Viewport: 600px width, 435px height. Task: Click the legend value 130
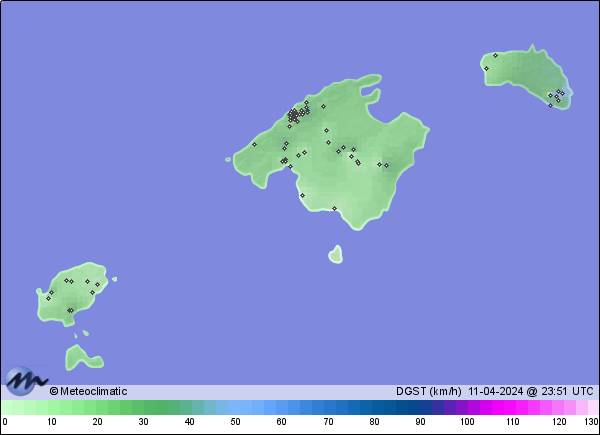(591, 422)
